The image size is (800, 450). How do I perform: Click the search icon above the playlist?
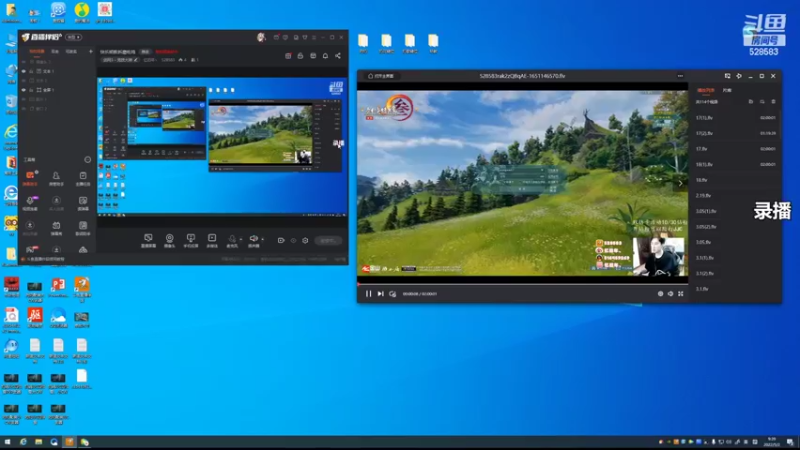click(x=762, y=102)
